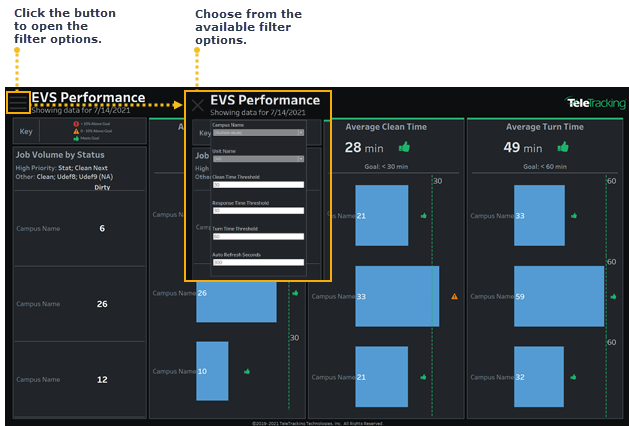Select the response time bar labeled 26
The width and height of the screenshot is (629, 426).
[236, 302]
